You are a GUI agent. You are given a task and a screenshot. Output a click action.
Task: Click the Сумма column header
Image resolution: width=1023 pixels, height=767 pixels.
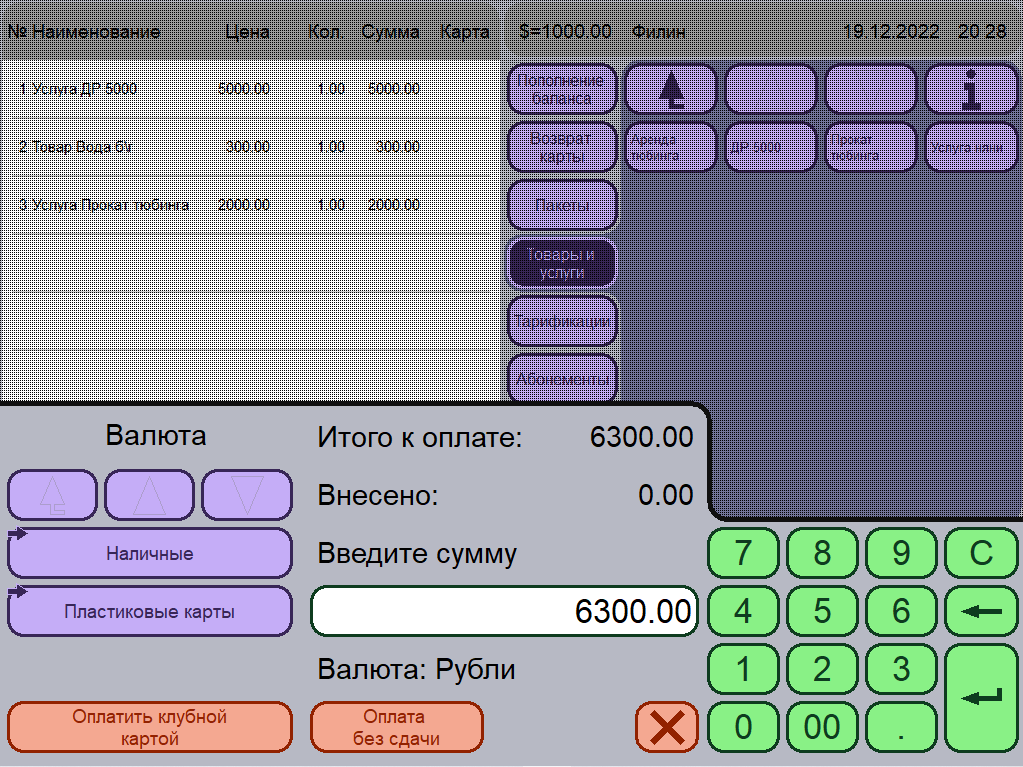(x=390, y=31)
